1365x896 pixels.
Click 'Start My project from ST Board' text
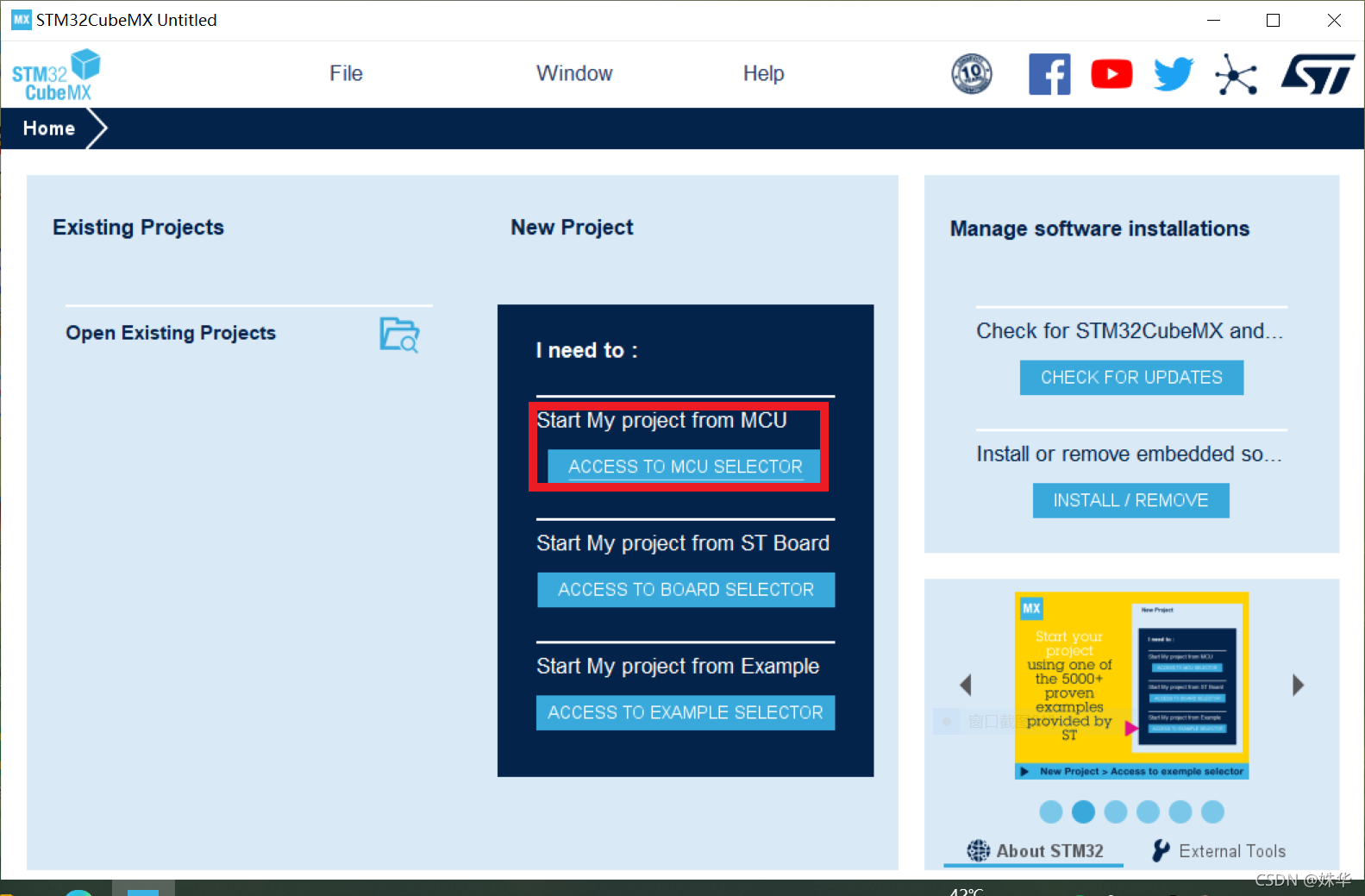pos(683,543)
